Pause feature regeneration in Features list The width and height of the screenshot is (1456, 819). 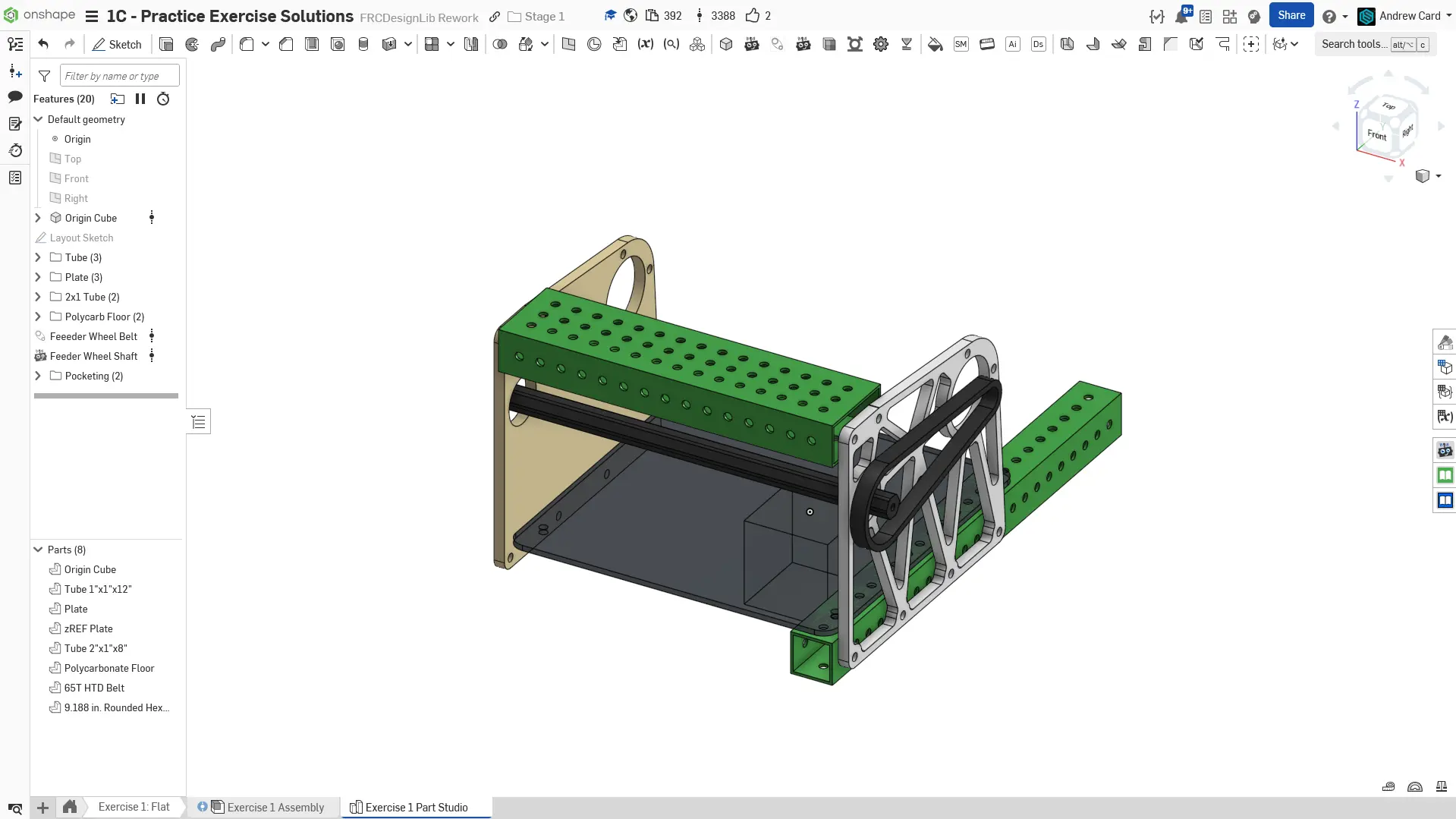pos(140,99)
